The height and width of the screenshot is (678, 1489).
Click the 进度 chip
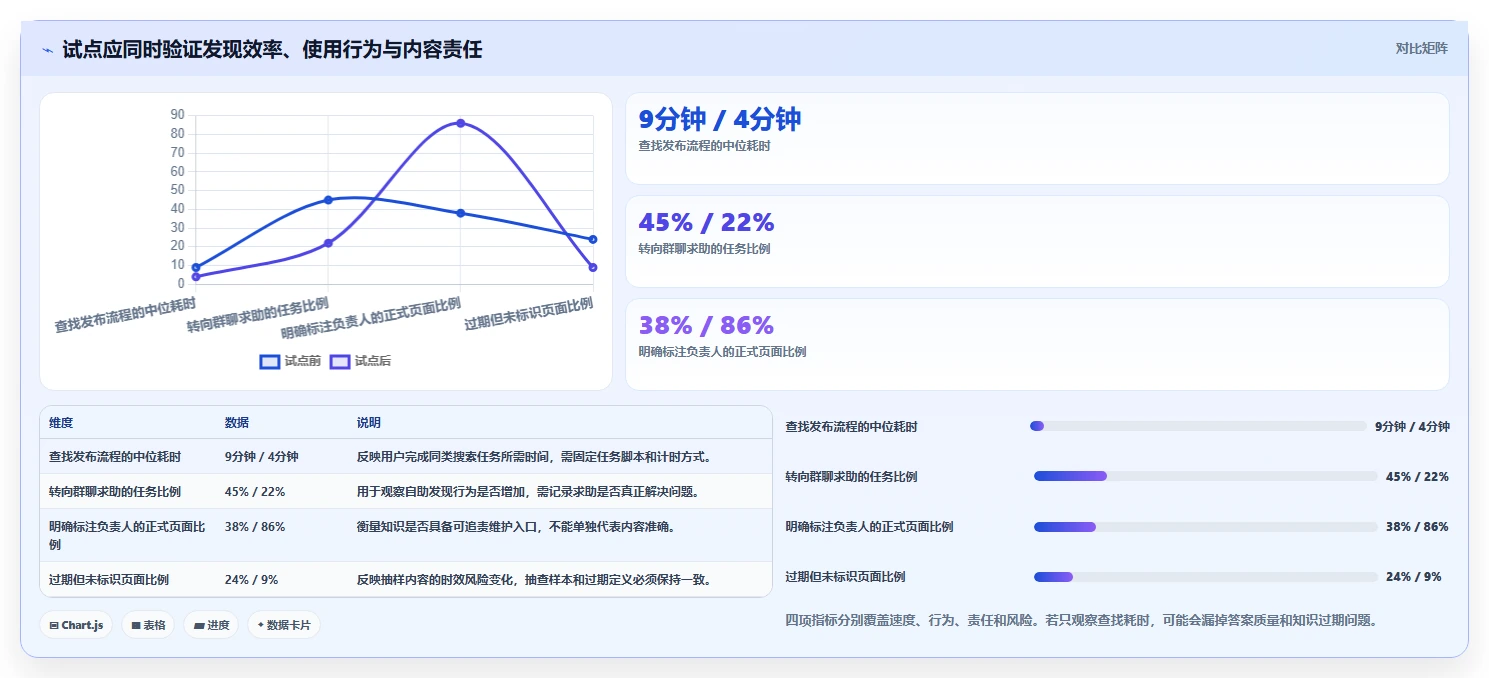click(x=211, y=625)
